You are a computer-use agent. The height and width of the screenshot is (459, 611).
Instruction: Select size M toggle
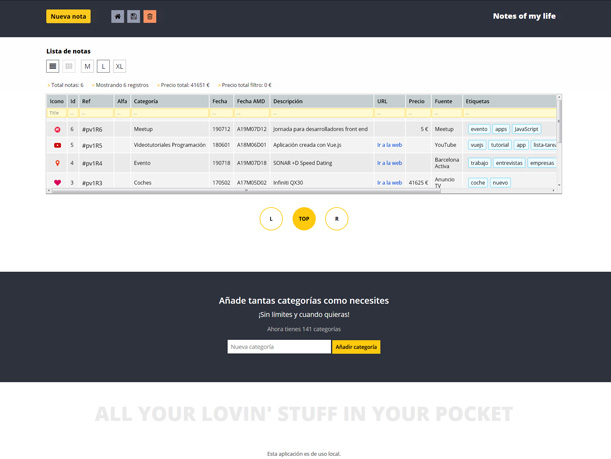(87, 66)
